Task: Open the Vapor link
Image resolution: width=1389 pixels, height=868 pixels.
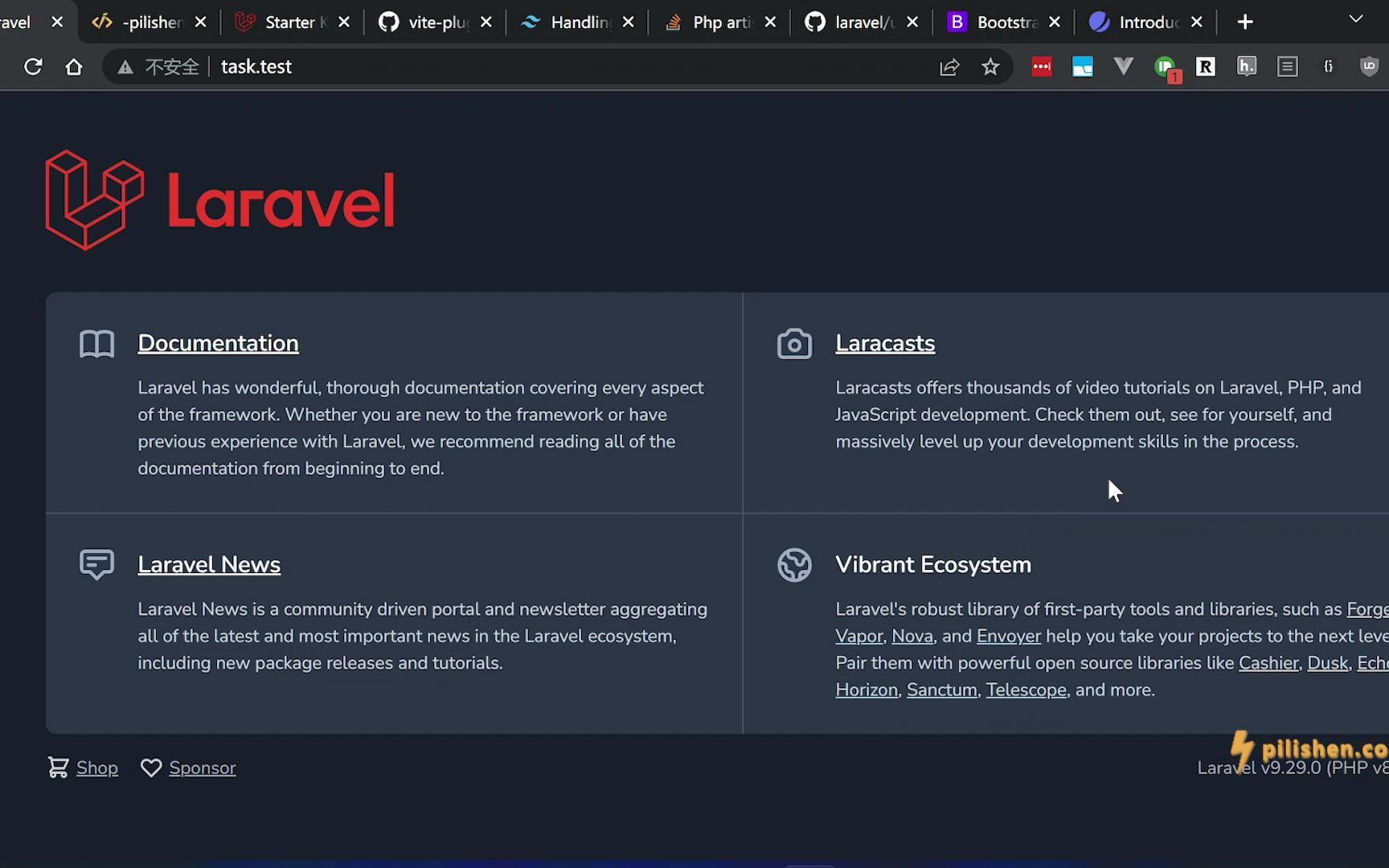Action: (859, 637)
